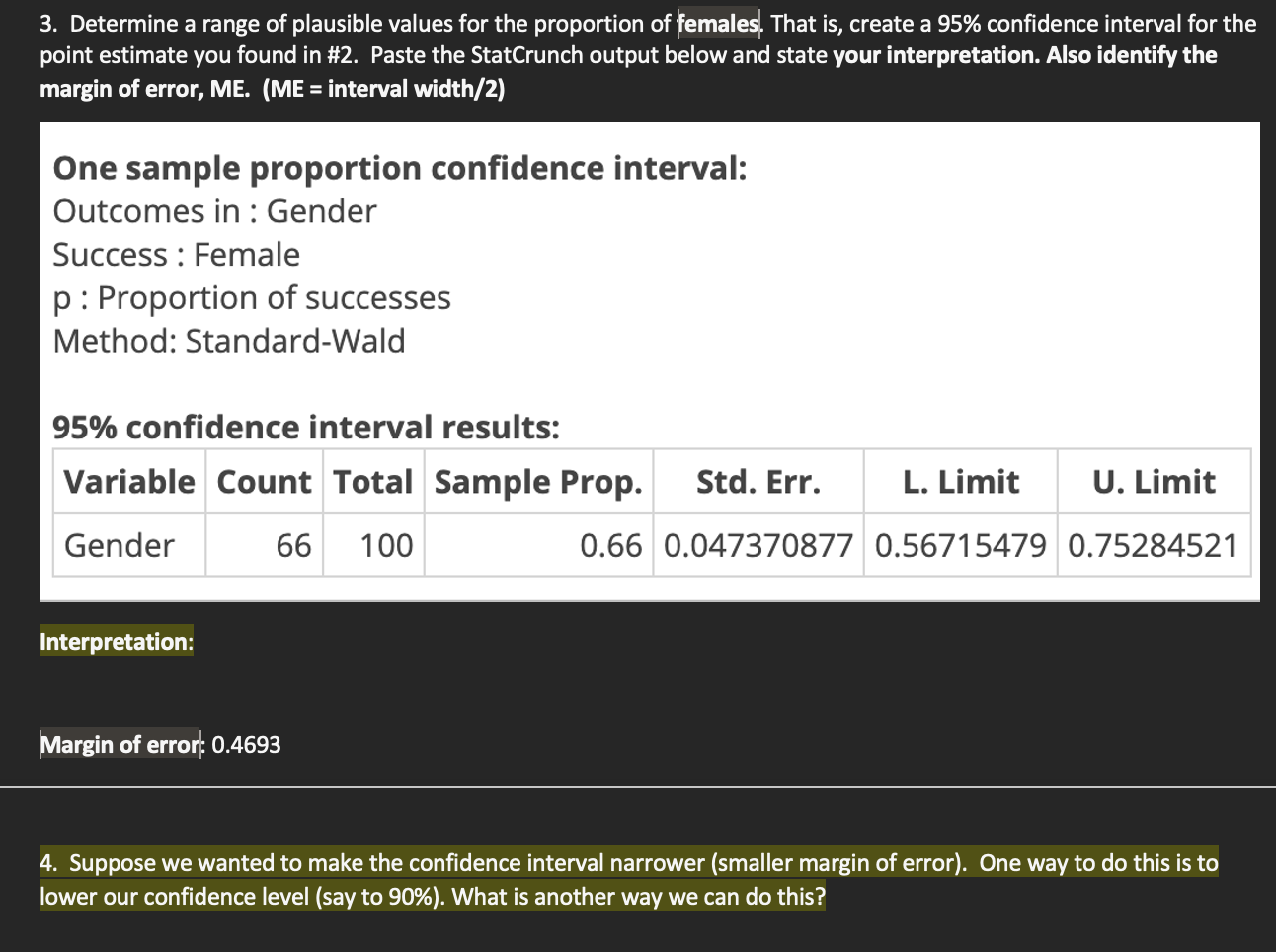Click the highlighted question 4 text
Screen dimensions: 1276x952
629,880
